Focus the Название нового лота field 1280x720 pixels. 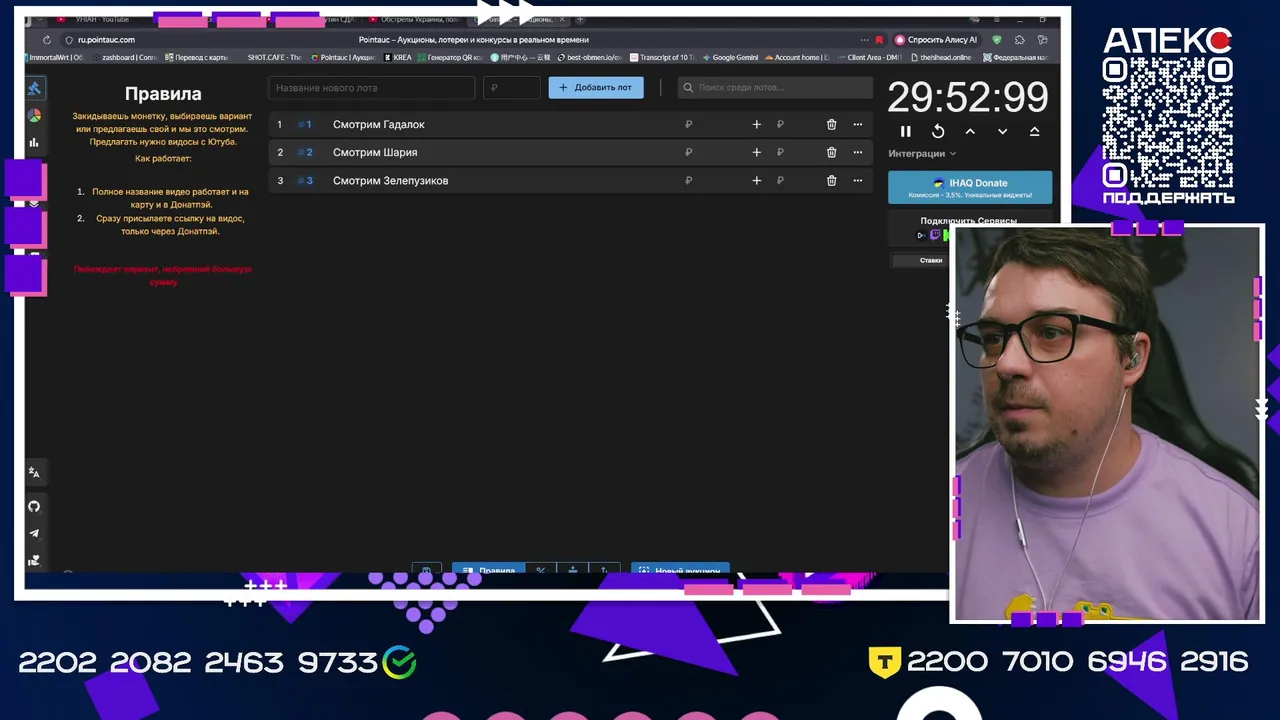[371, 87]
